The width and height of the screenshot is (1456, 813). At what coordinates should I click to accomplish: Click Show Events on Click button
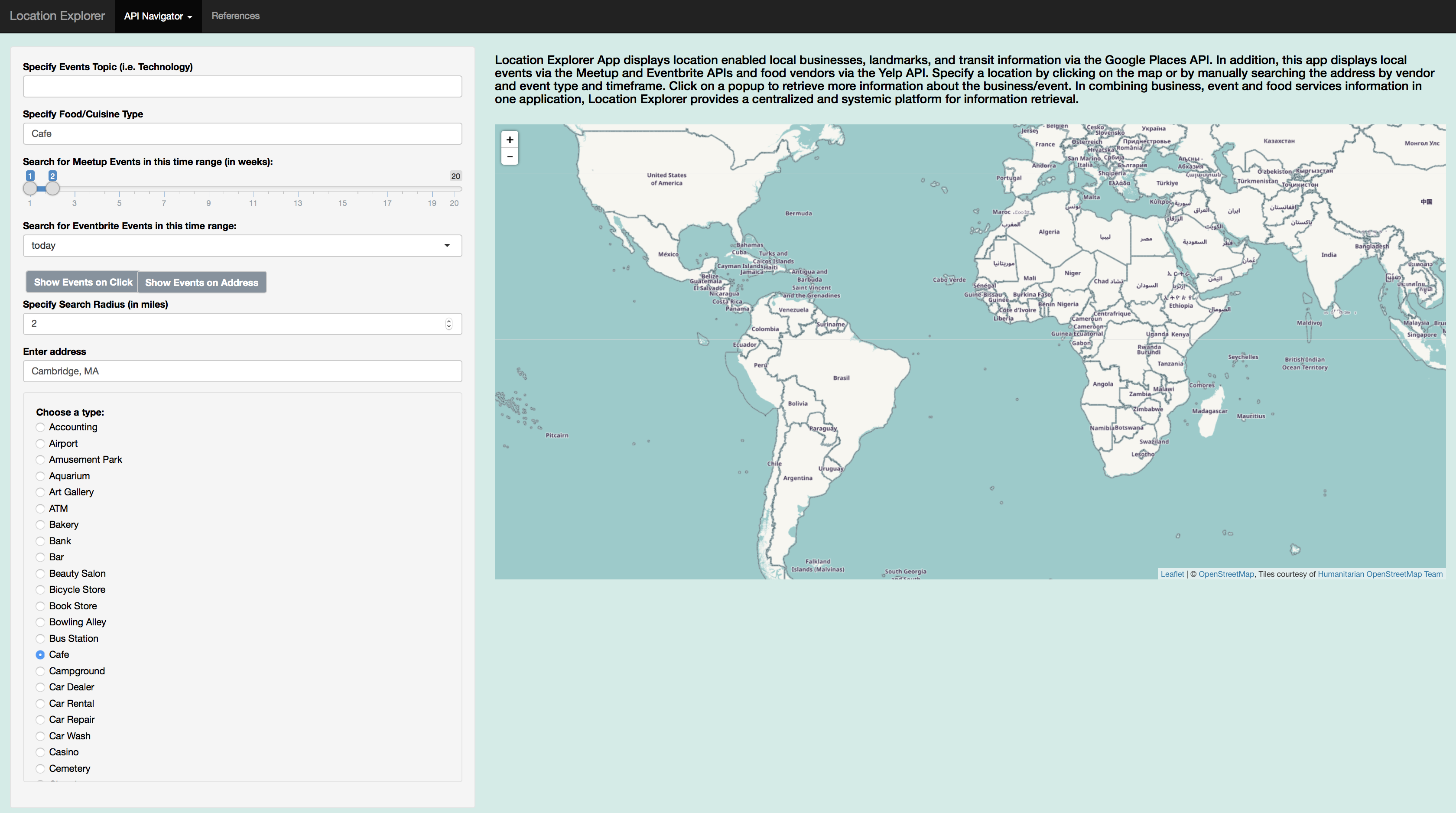82,282
